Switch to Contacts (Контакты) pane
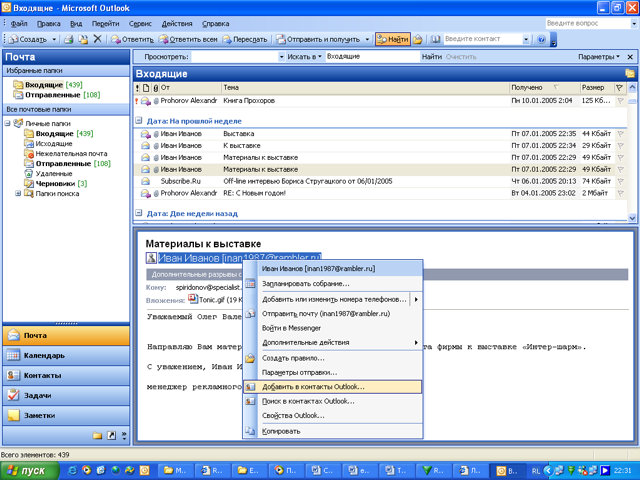640x480 pixels. [x=66, y=376]
